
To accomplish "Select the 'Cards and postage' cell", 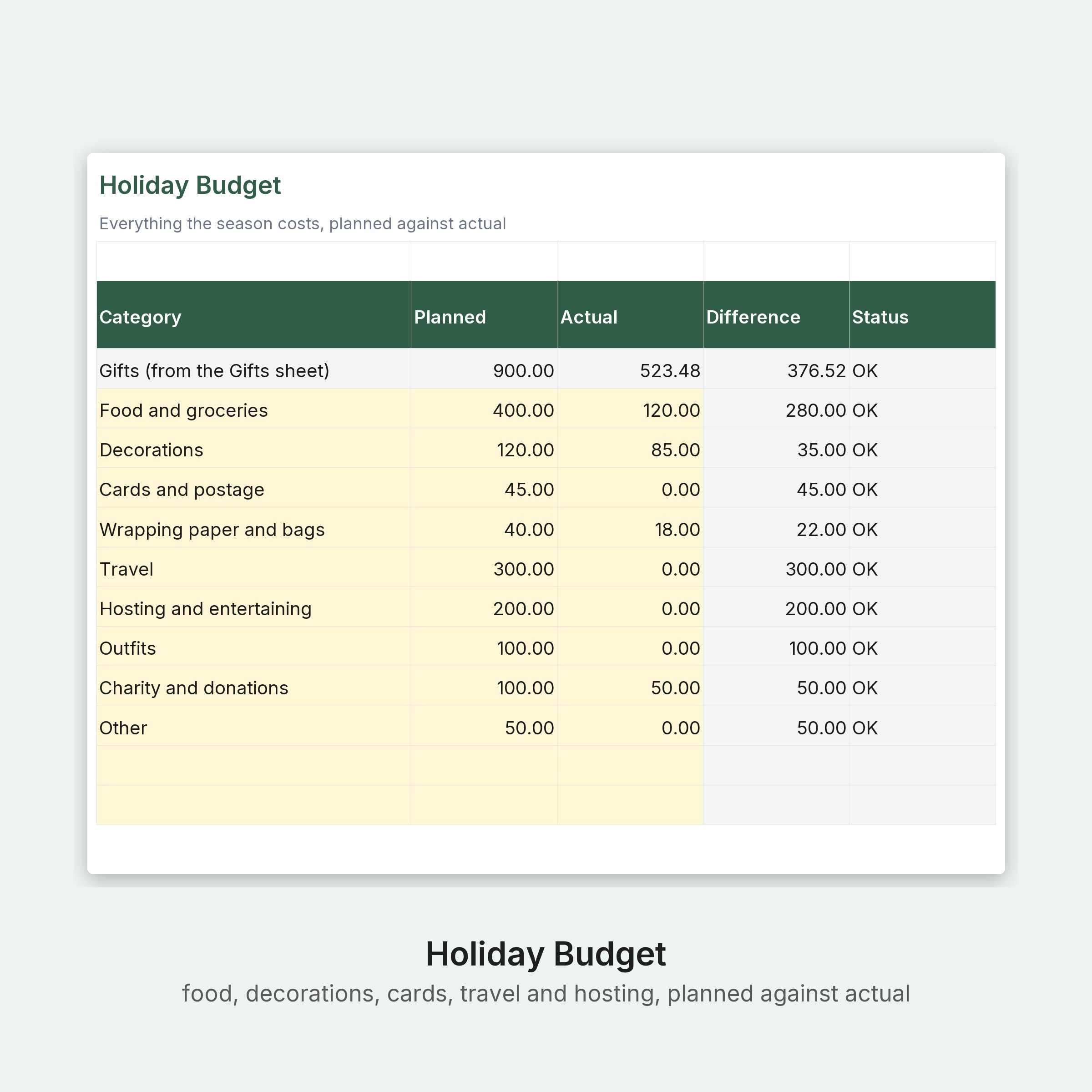I will [254, 488].
